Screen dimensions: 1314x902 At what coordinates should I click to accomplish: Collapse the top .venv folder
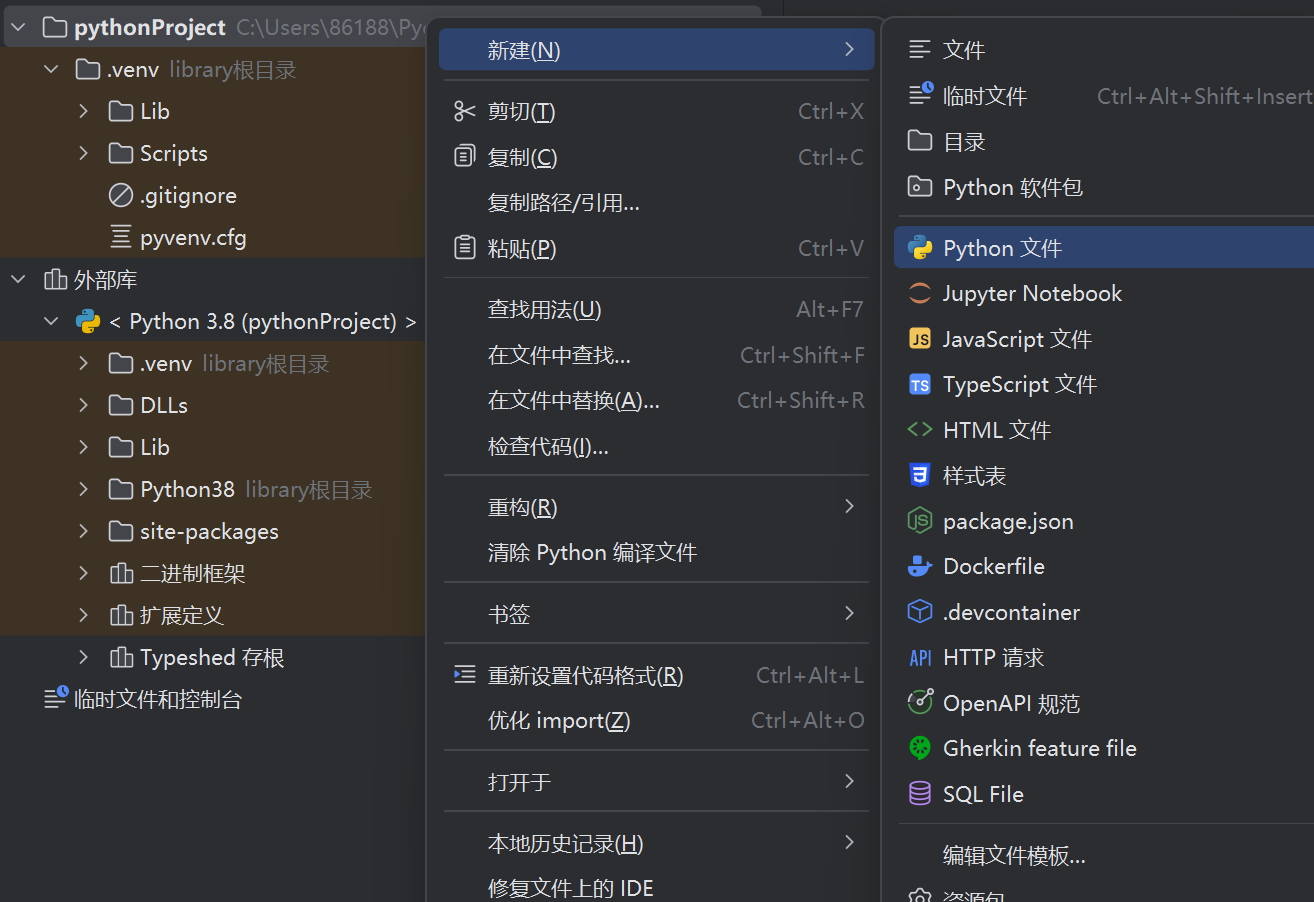coord(51,70)
